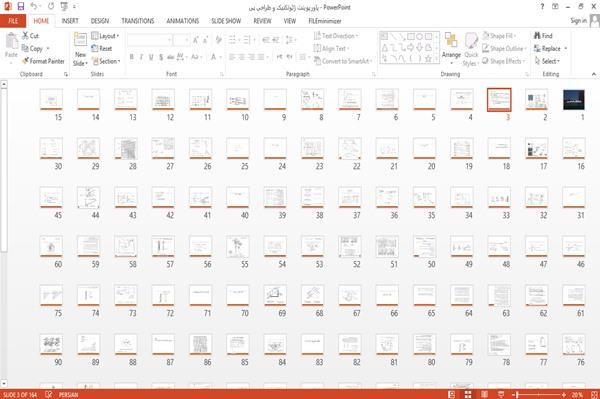Click Convert to SmartArt icon
The image size is (600, 399).
tap(317, 61)
